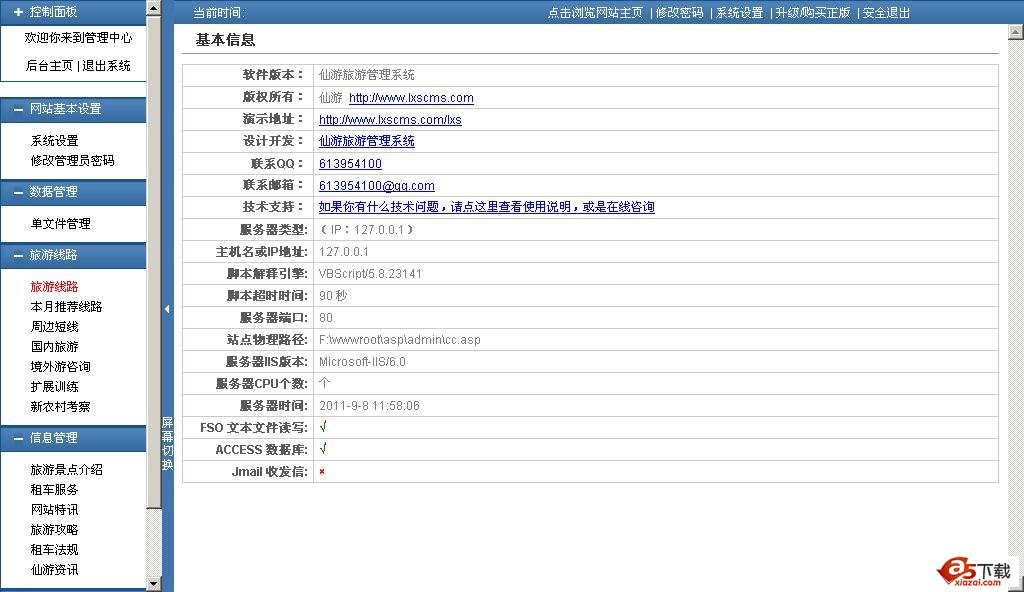Expand the 控制面板 section with plus icon
The height and width of the screenshot is (592, 1024).
pyautogui.click(x=18, y=12)
